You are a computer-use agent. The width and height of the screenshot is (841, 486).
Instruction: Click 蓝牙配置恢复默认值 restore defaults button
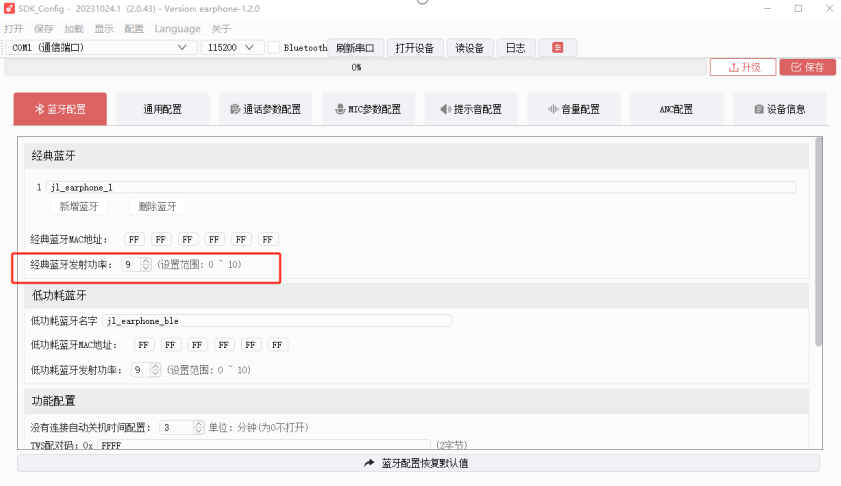[x=418, y=463]
